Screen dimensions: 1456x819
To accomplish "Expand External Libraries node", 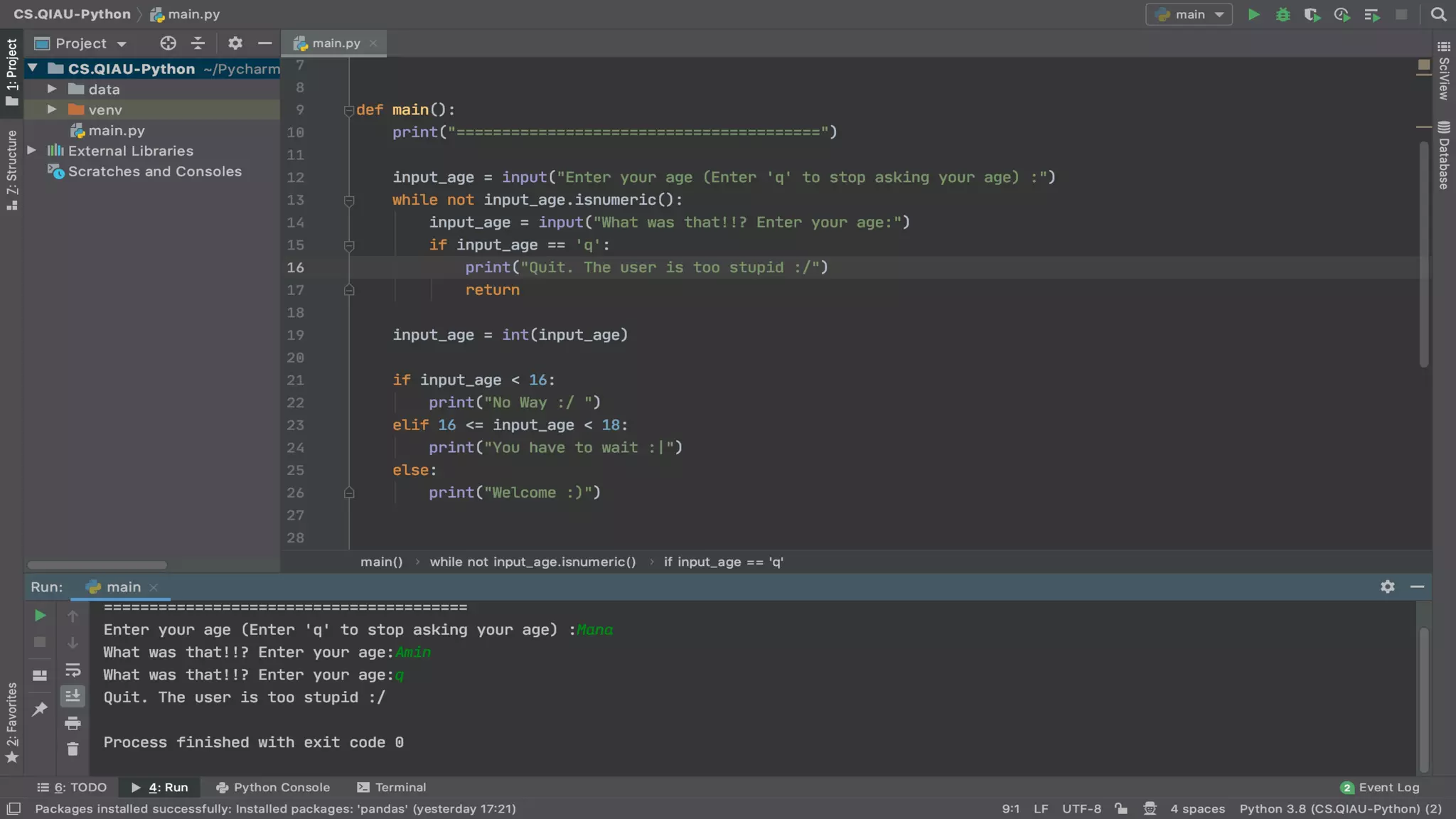I will tap(32, 151).
